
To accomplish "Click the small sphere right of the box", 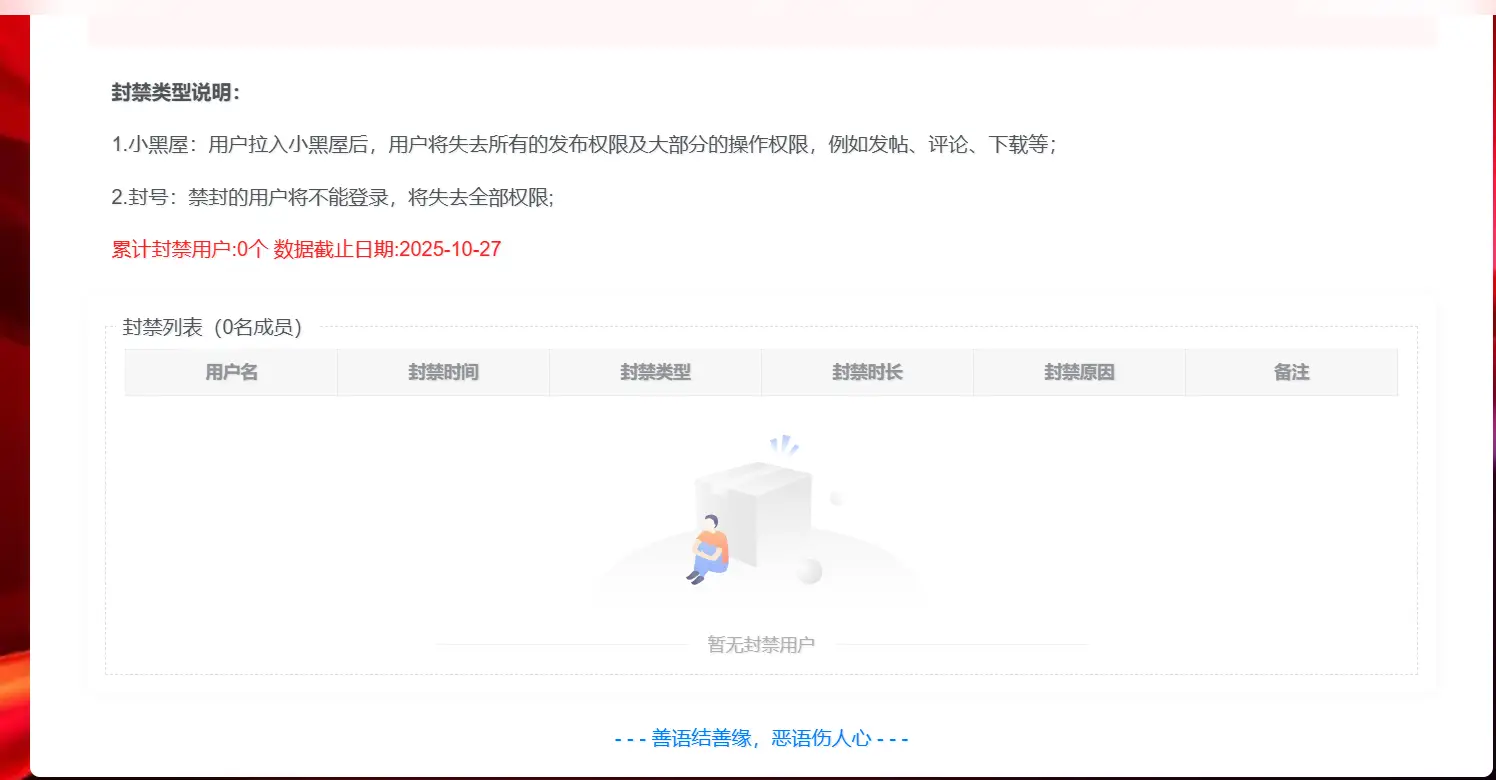I will click(x=836, y=498).
